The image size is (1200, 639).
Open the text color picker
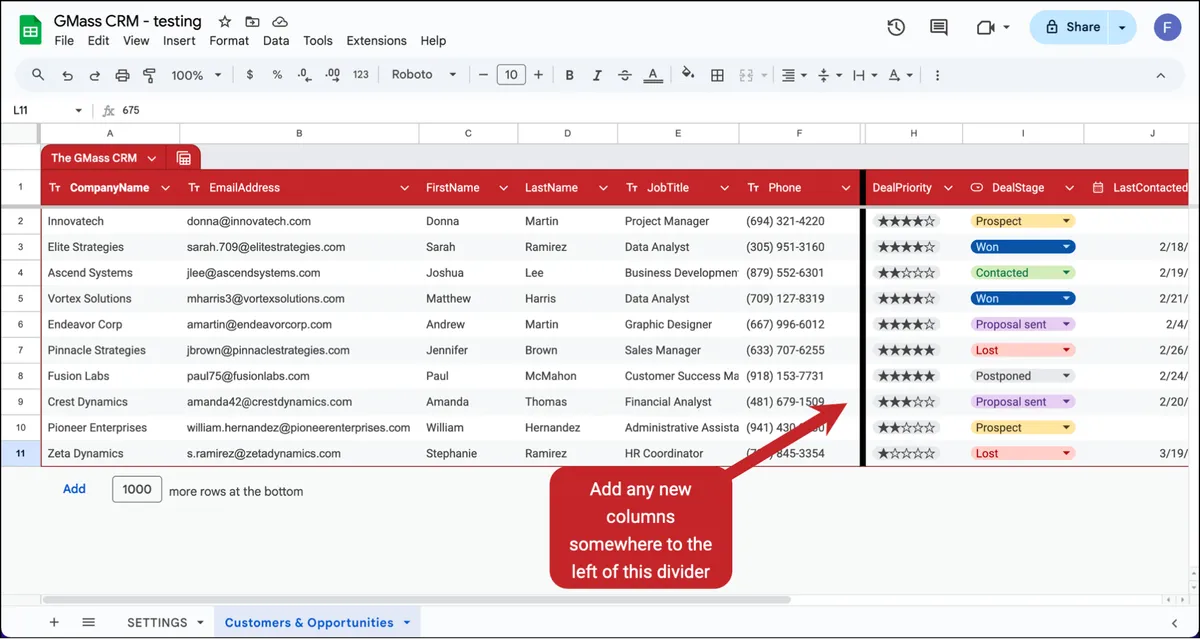click(653, 75)
